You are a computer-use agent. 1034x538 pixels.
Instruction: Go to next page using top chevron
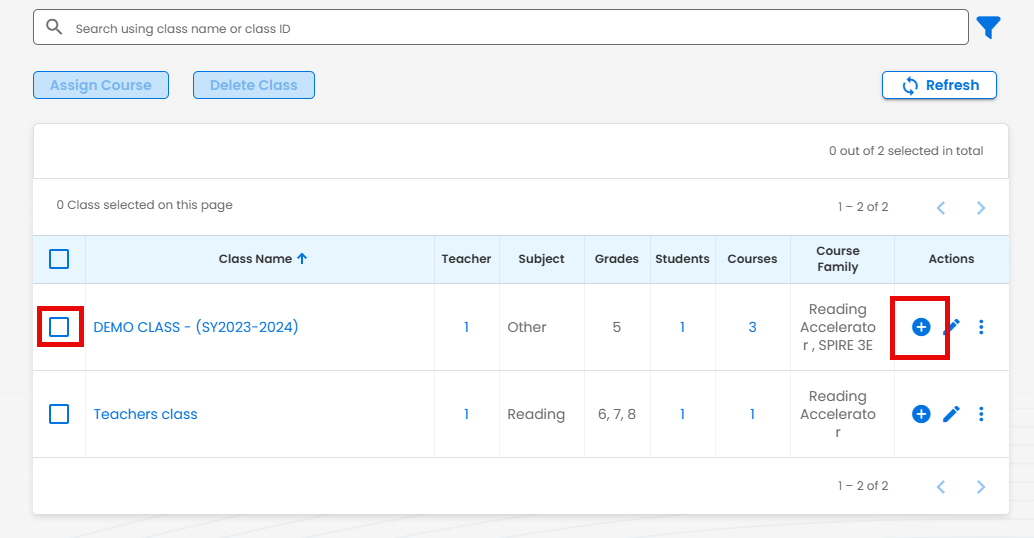tap(980, 208)
